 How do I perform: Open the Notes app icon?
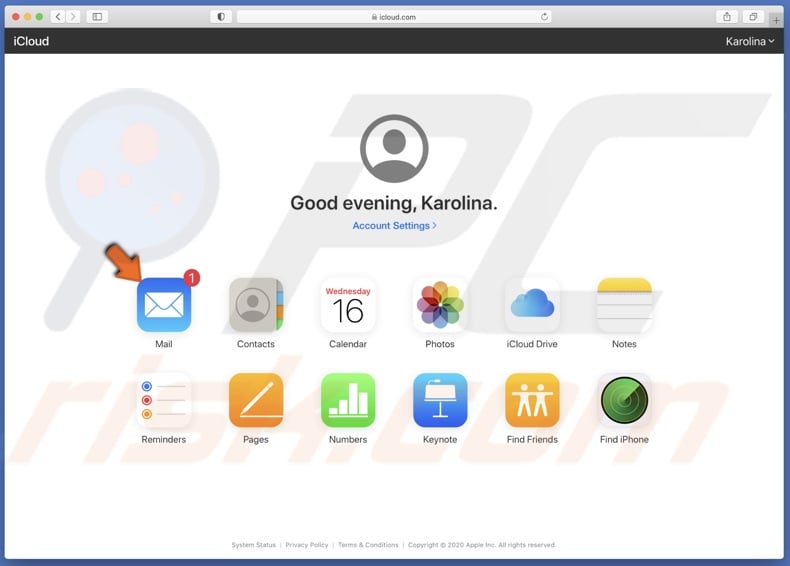coord(624,305)
